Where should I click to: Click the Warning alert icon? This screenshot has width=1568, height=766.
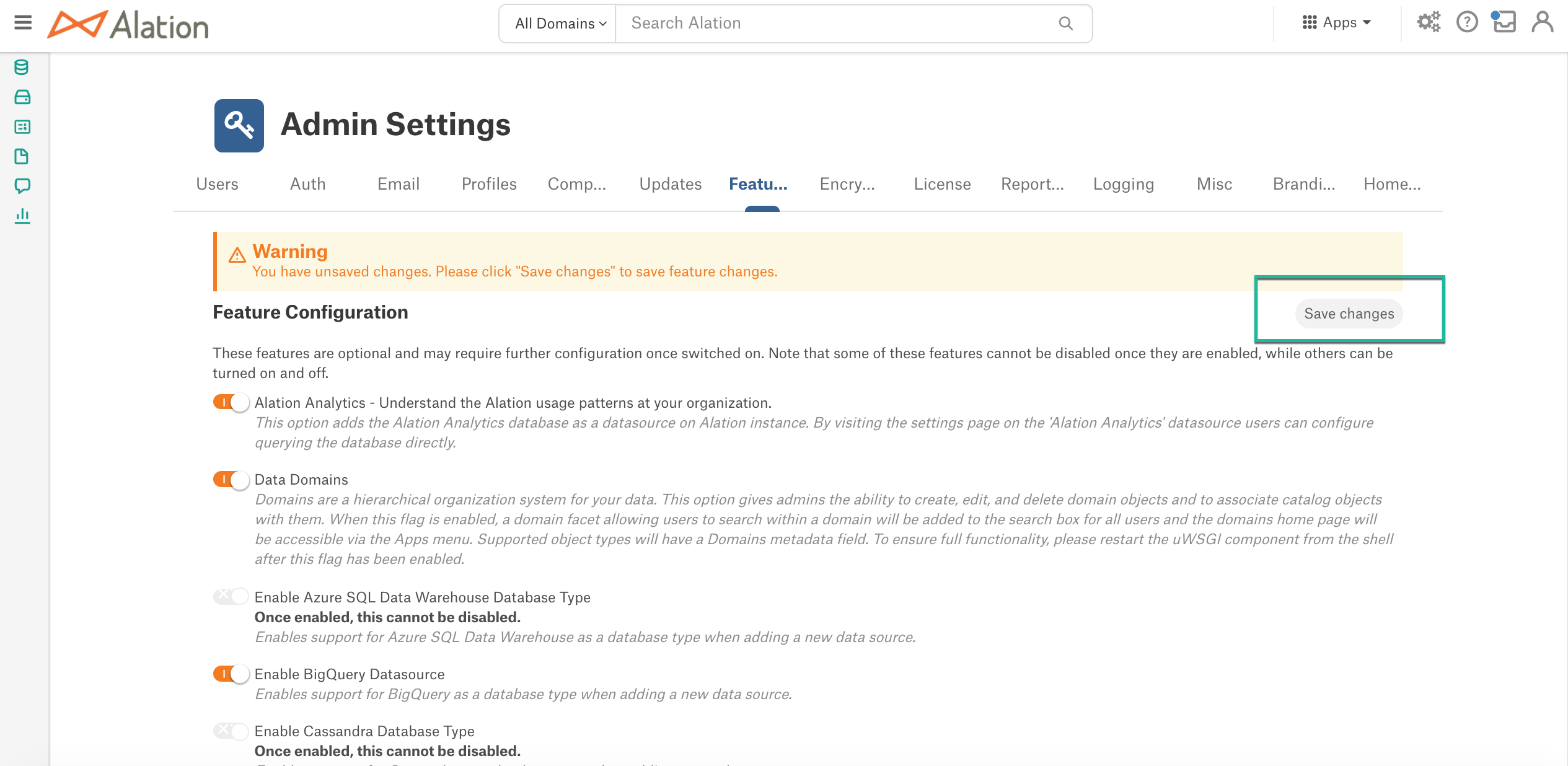tap(237, 255)
